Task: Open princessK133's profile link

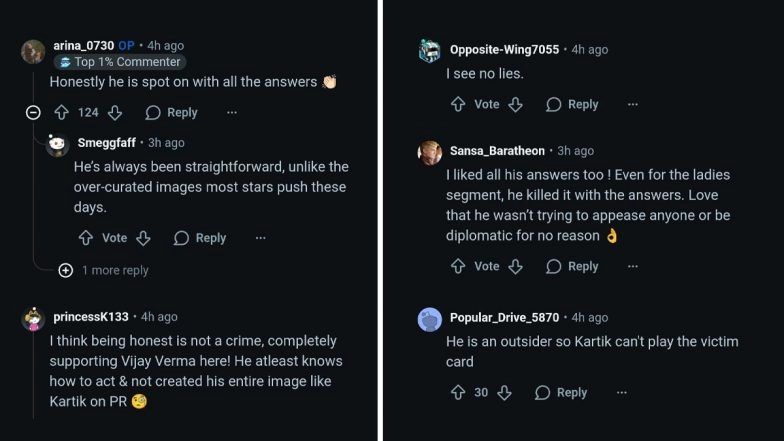Action: [91, 316]
